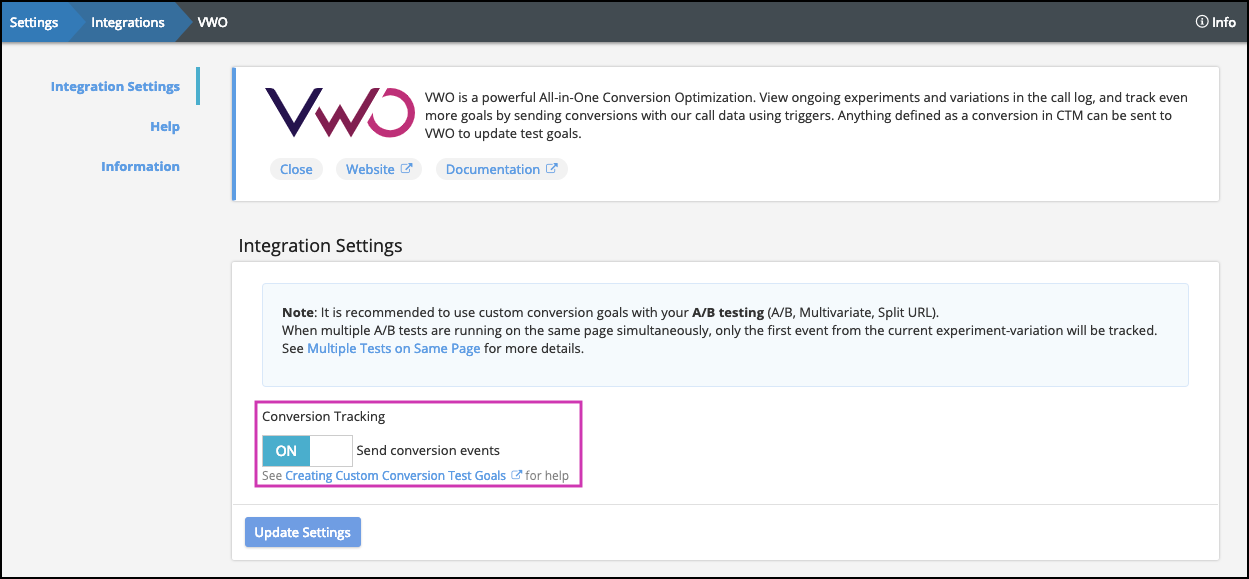Click external-link icon on Documentation button

(x=551, y=169)
